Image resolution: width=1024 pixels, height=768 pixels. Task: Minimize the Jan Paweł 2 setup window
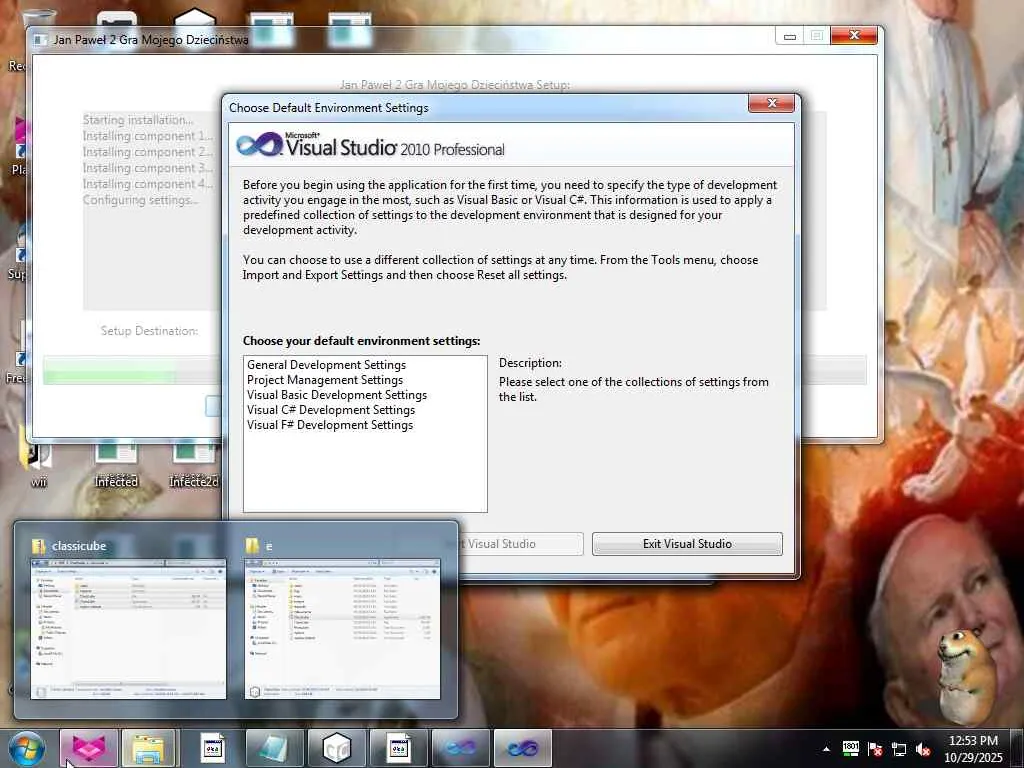tap(790, 36)
